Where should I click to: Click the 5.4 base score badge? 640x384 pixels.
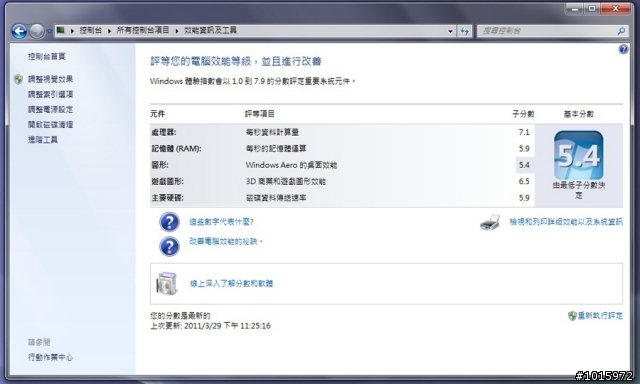coord(578,155)
